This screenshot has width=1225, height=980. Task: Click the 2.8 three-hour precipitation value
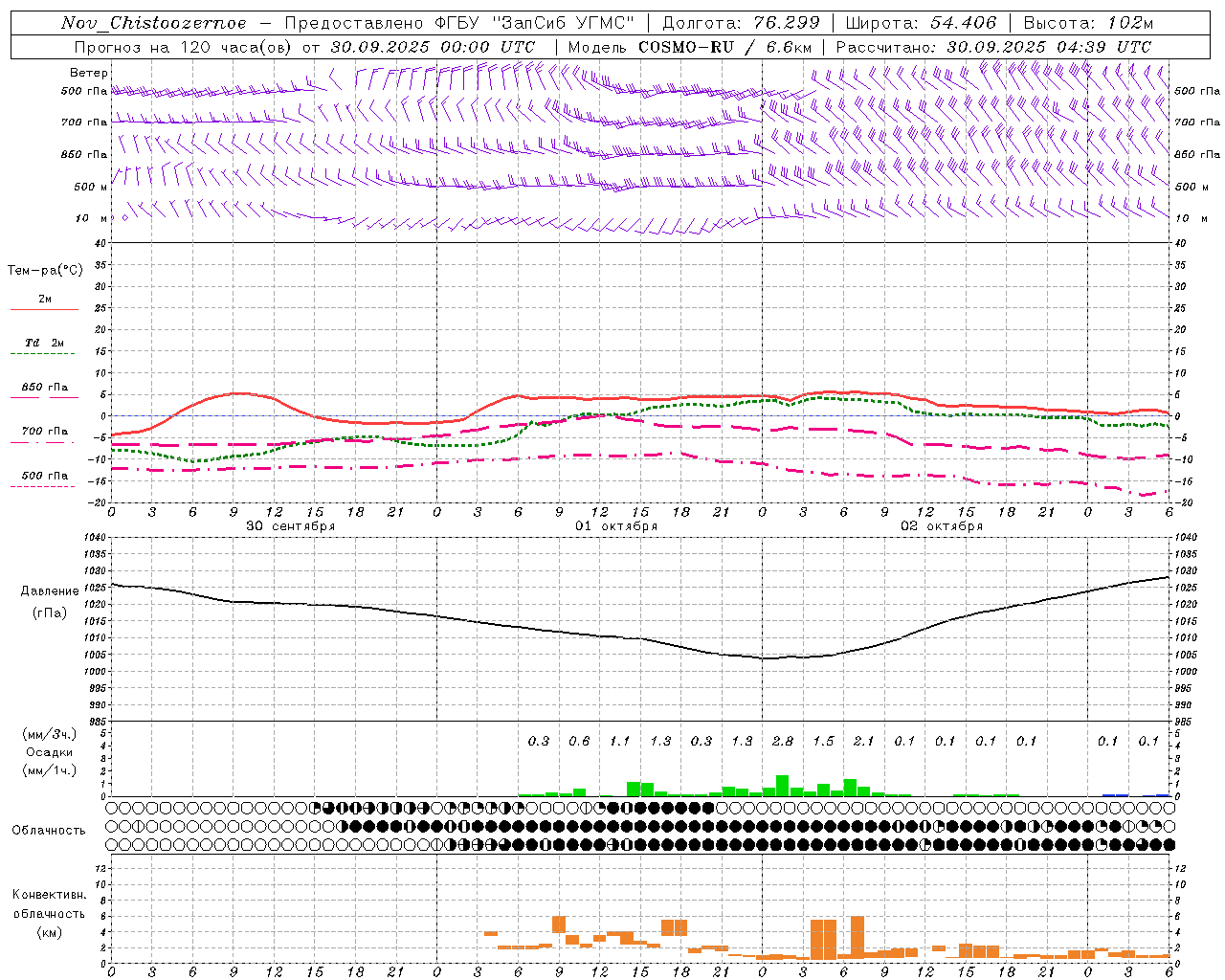pos(782,741)
